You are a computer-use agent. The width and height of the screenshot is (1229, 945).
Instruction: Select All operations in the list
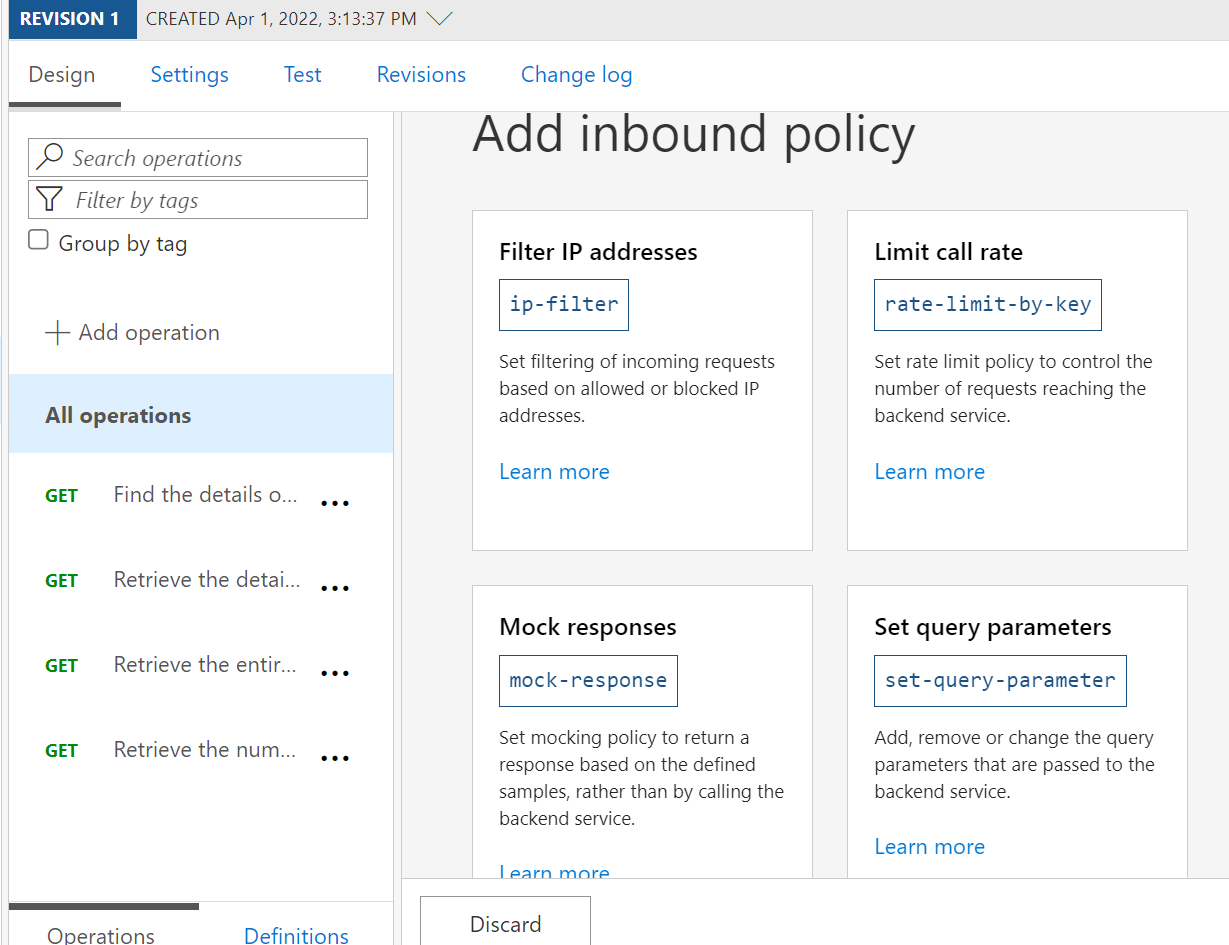click(201, 415)
